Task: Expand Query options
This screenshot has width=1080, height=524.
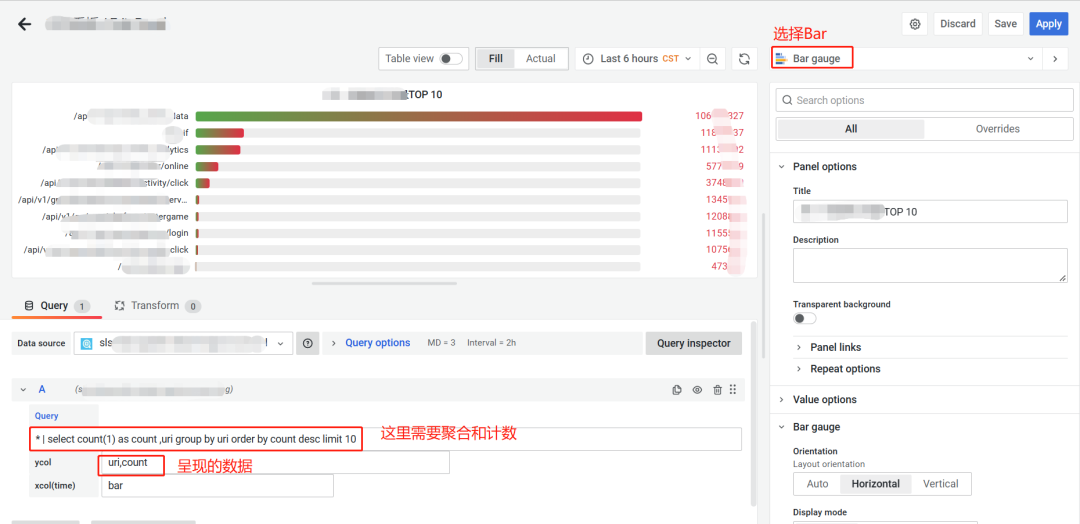Action: [377, 343]
